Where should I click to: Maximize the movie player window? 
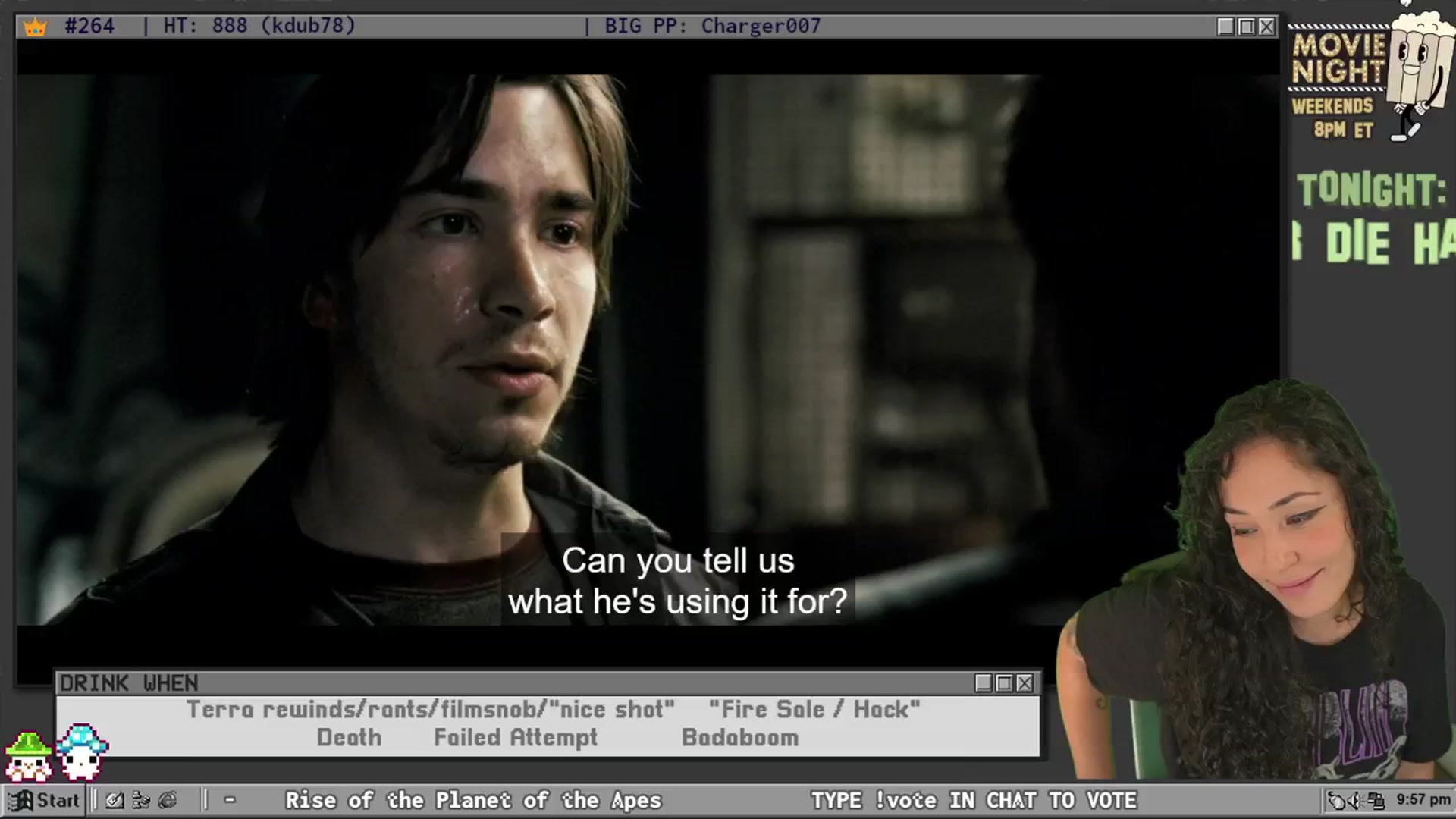point(1246,27)
